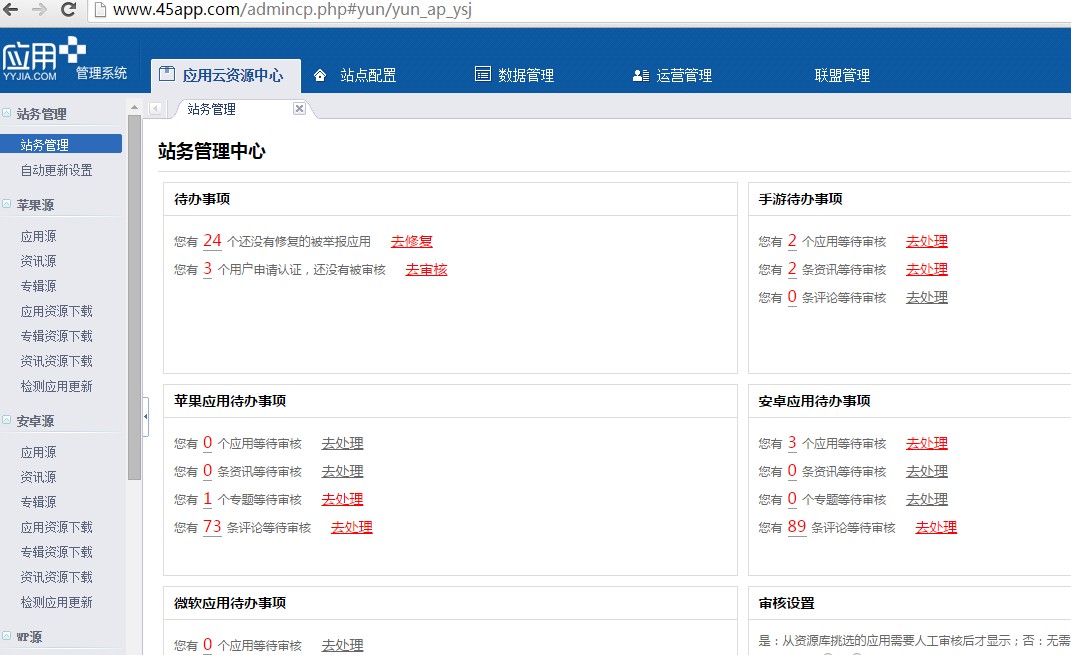Image resolution: width=1071 pixels, height=655 pixels.
Task: Open 资讯源 under 苹果源
Action: coord(38,261)
